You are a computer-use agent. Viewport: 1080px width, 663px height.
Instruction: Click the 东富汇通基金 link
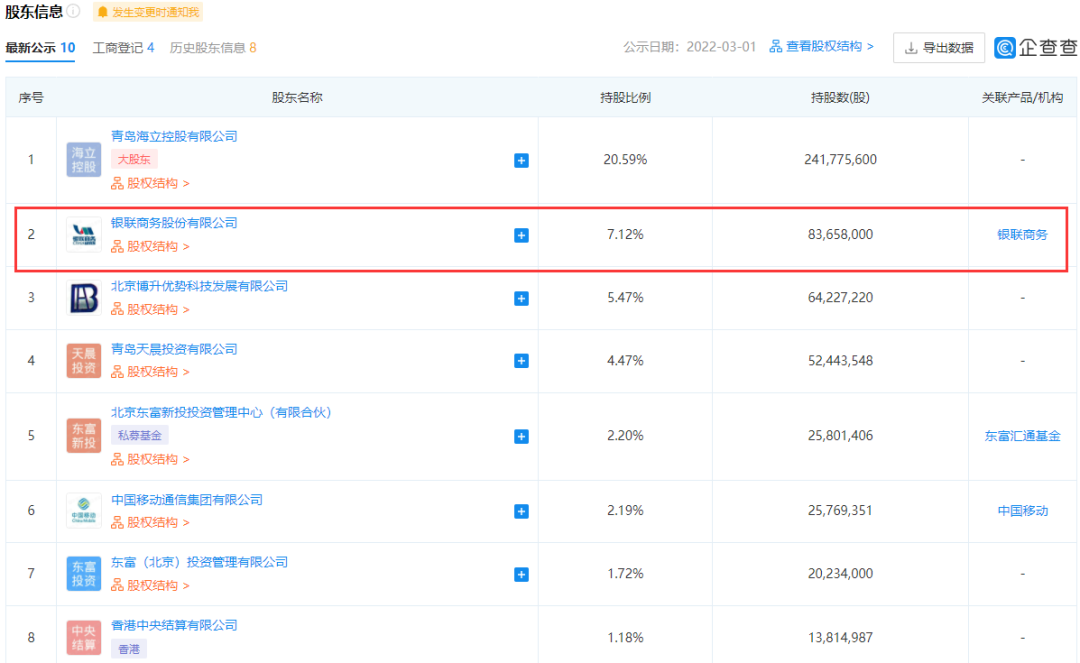click(x=1022, y=436)
